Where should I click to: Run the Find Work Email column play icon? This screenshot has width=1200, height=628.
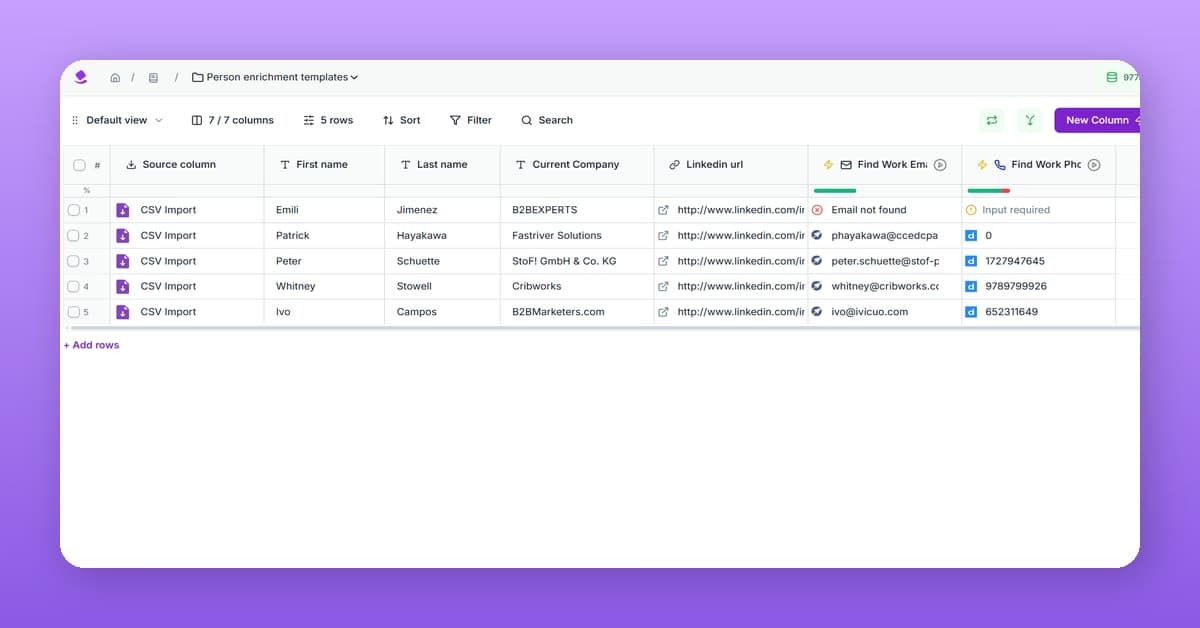tap(940, 165)
